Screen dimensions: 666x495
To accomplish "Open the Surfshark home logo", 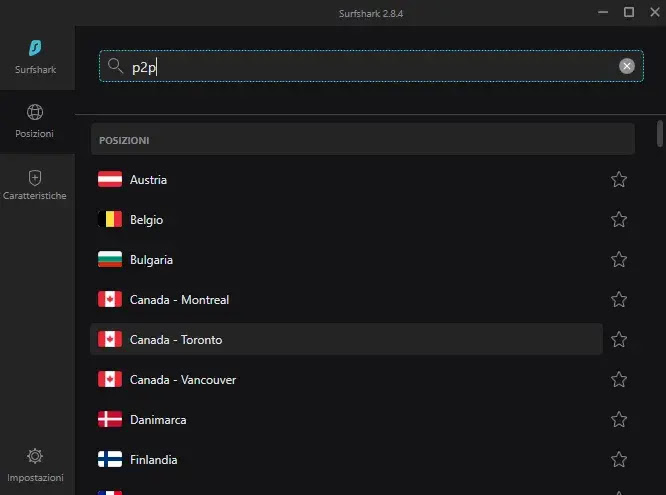I will click(35, 48).
